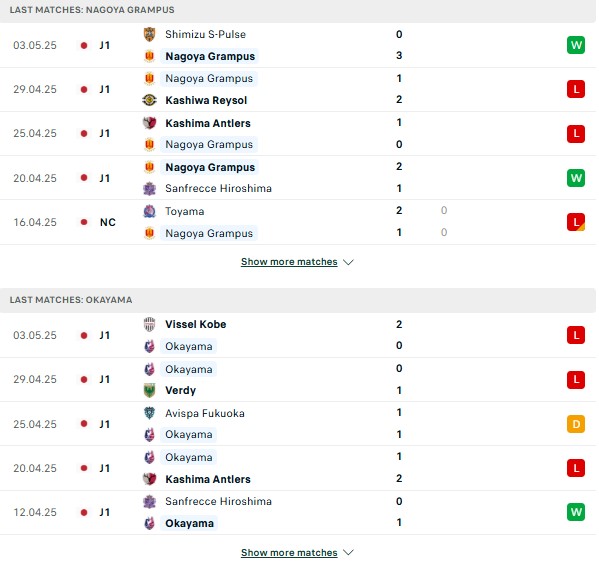The width and height of the screenshot is (599, 573).
Task: Click the L badge with orange corner for Toyama match
Action: tap(576, 222)
